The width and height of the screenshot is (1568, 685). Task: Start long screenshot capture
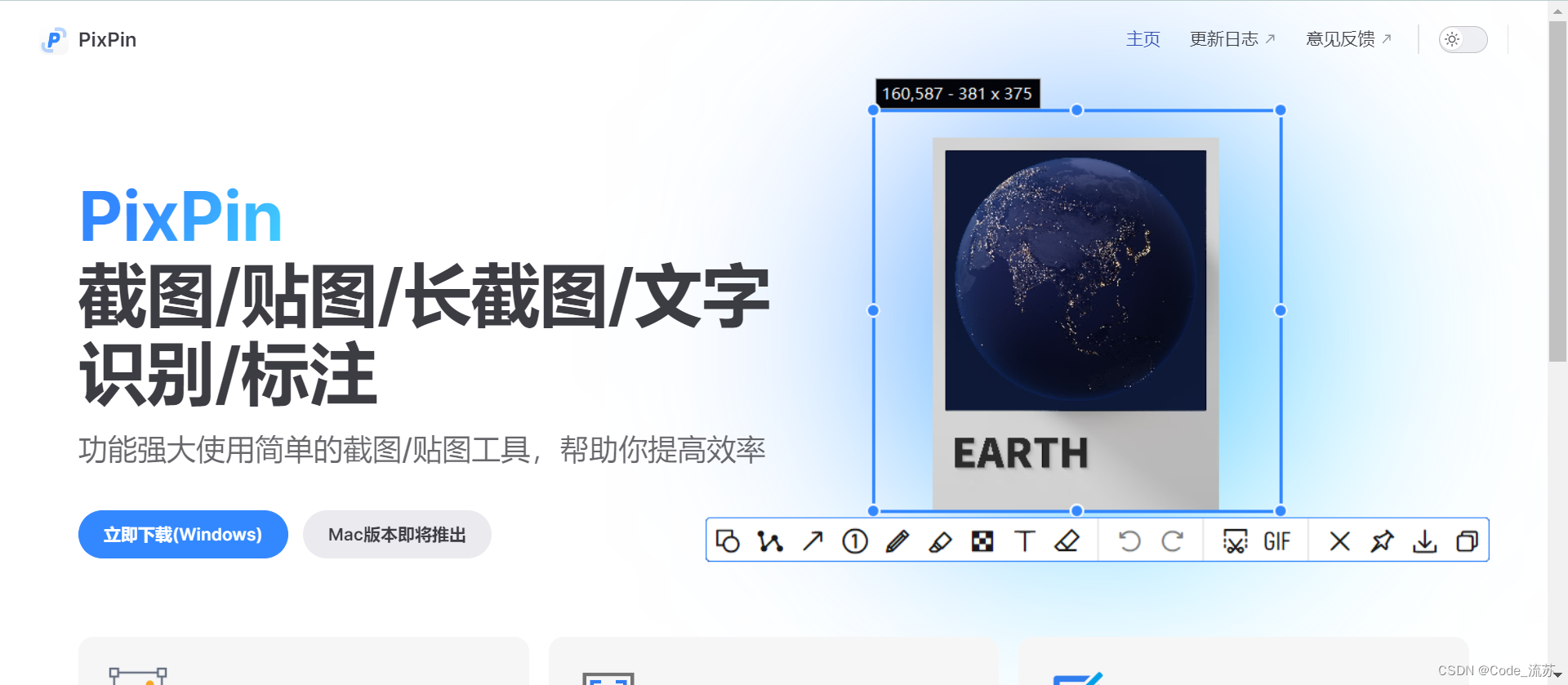click(x=1235, y=540)
